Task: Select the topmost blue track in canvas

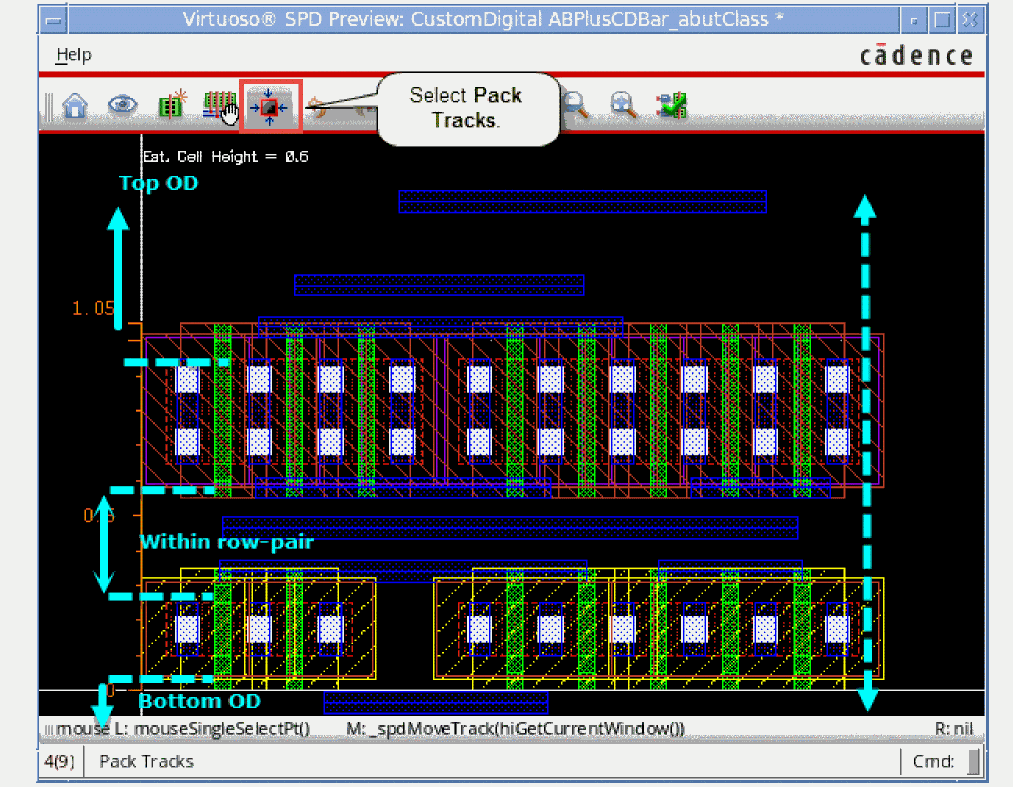Action: 582,201
